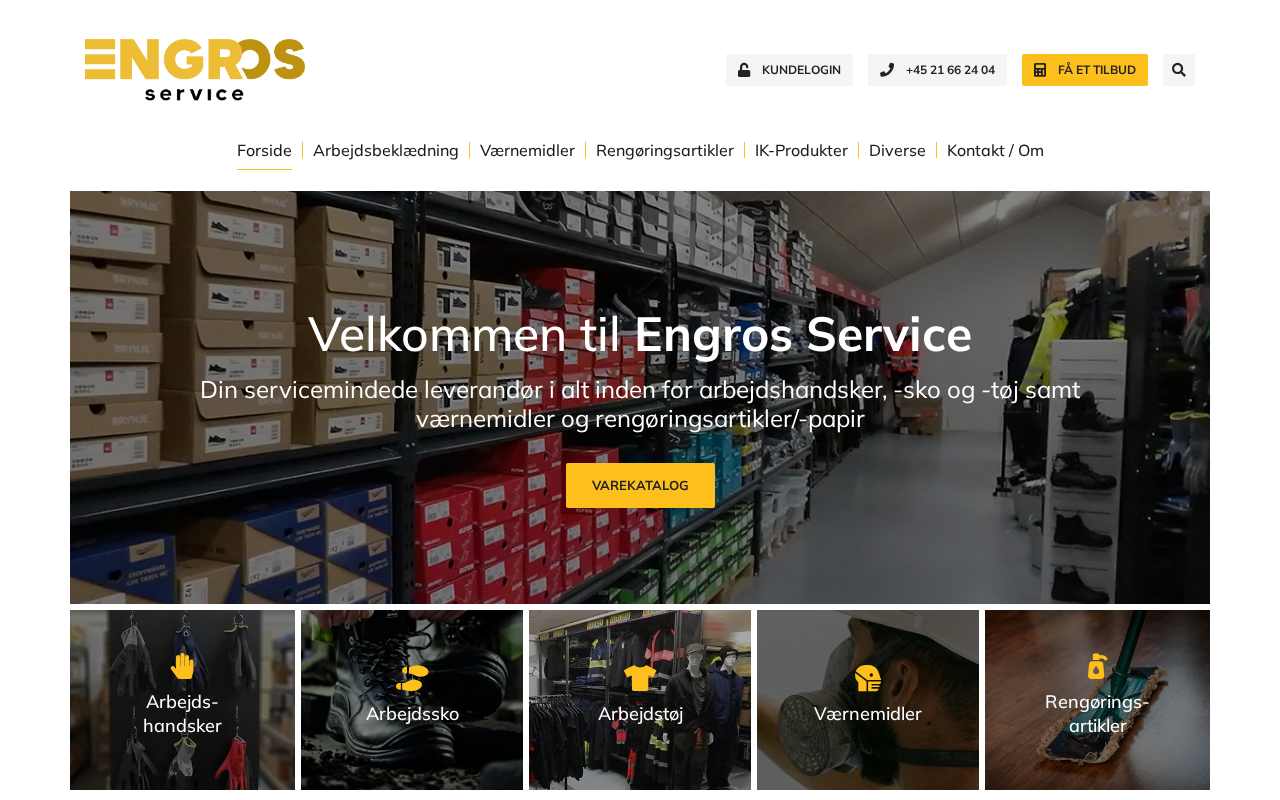Click the t-shirt icon above Arbejdstøj
Image resolution: width=1280 pixels, height=800 pixels.
[x=640, y=678]
